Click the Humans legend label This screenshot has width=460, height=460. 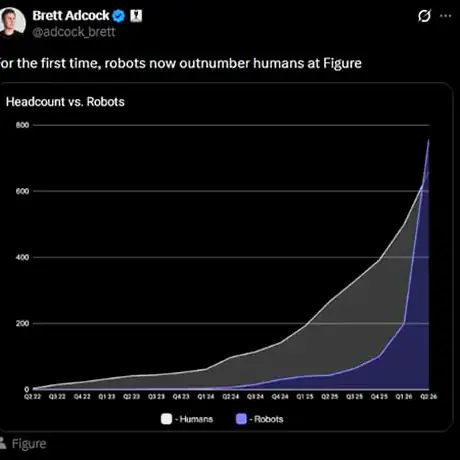coord(196,419)
